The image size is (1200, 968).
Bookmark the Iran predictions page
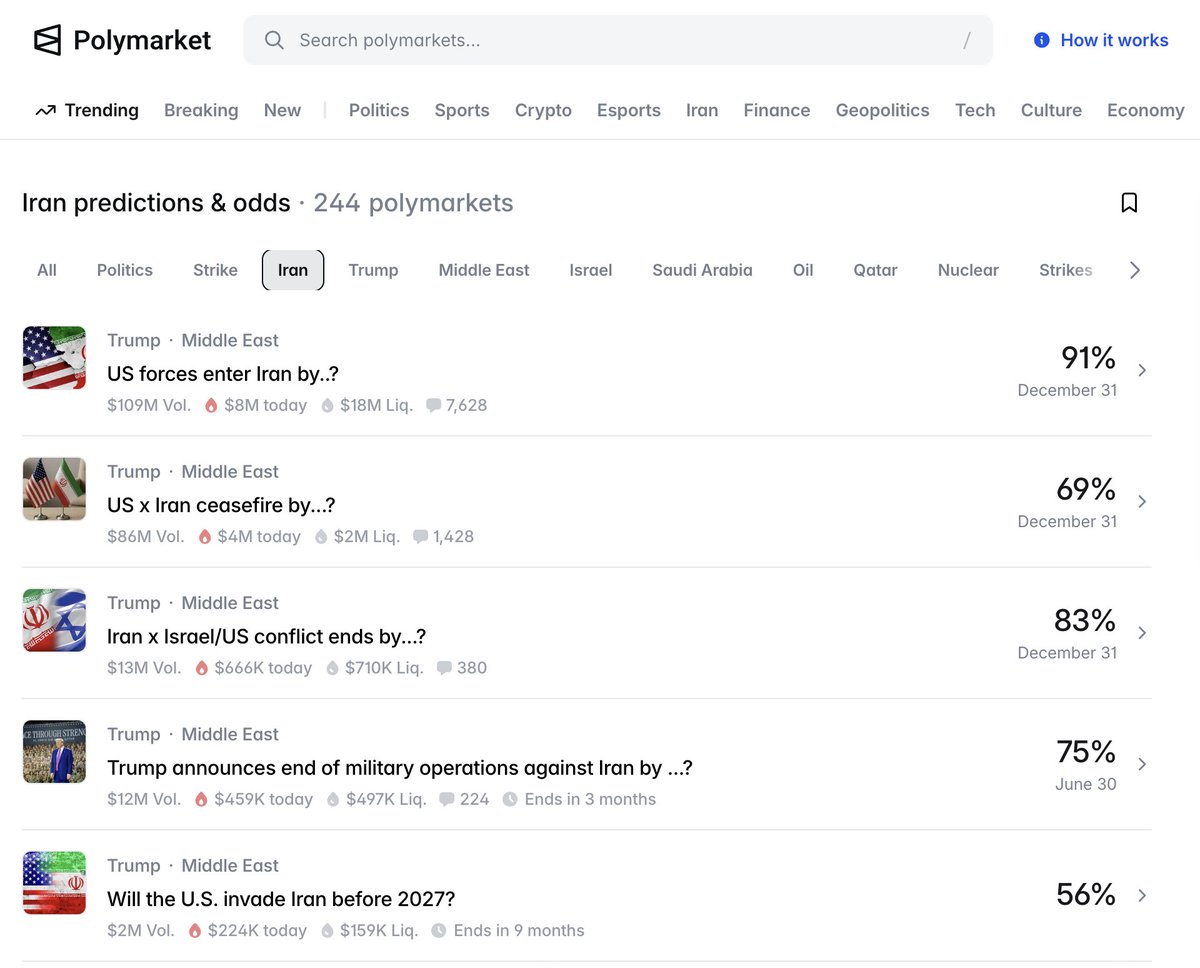[x=1129, y=203]
